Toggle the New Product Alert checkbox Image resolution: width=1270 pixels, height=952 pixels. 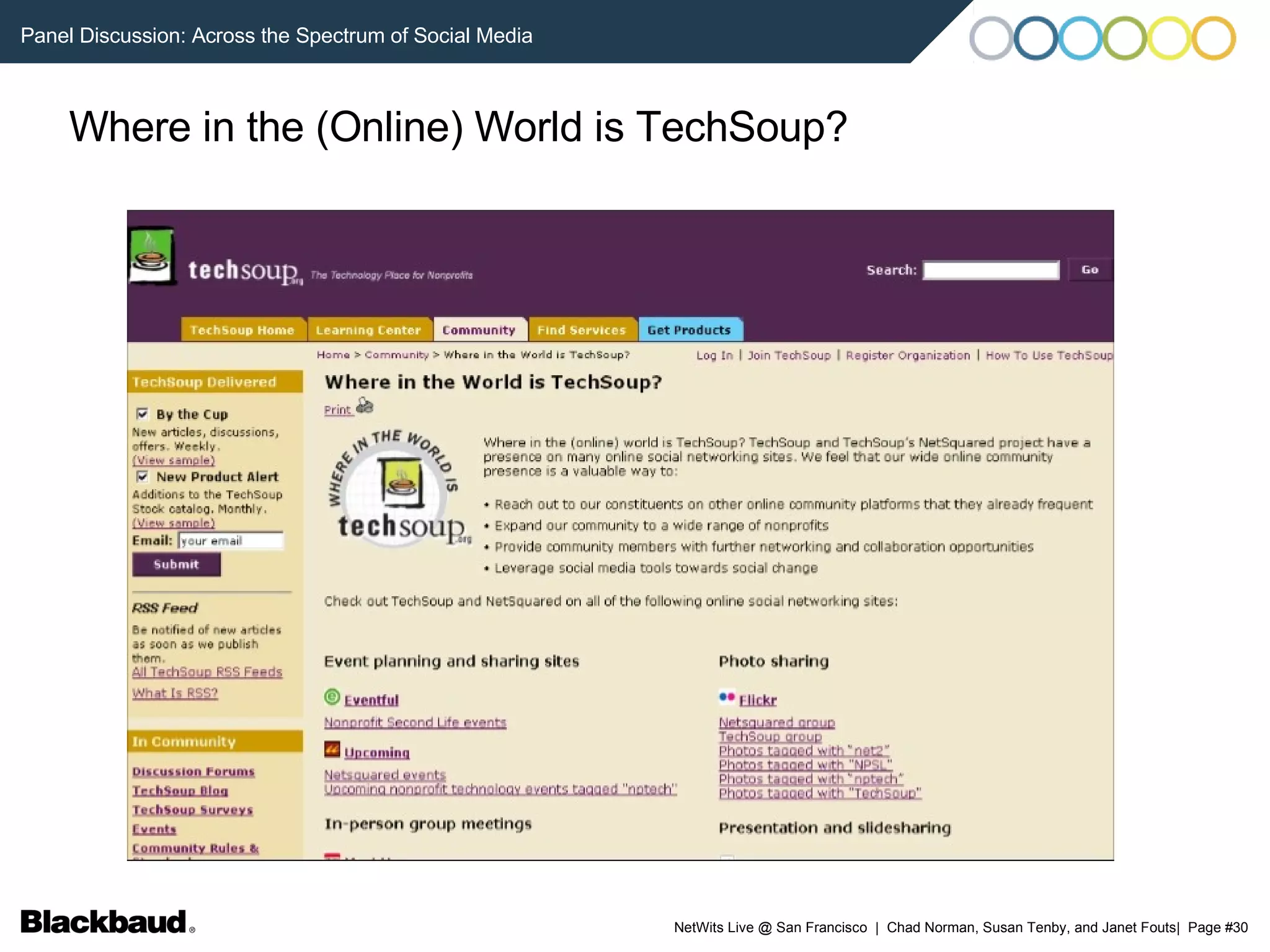tap(143, 476)
